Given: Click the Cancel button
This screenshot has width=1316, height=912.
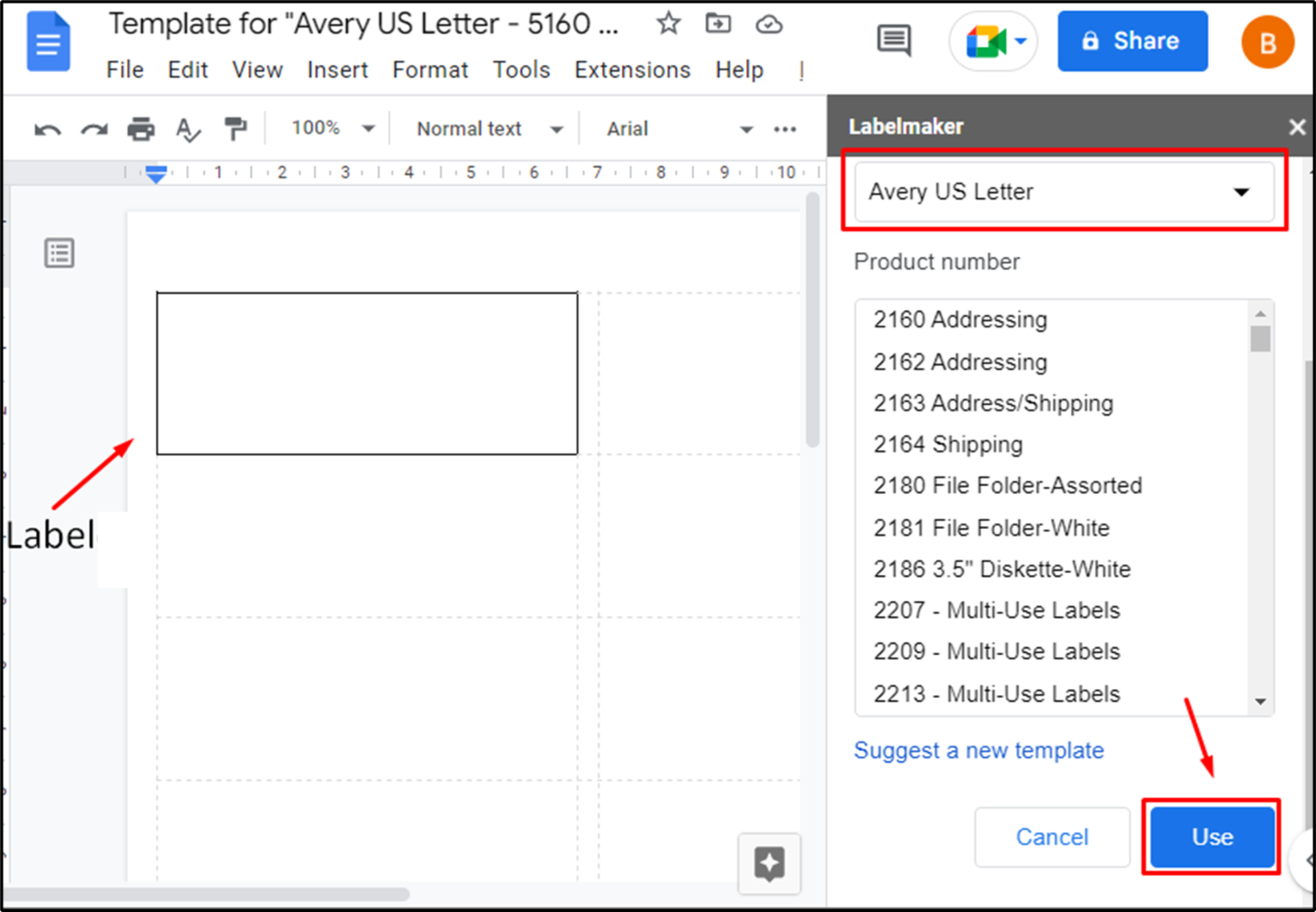Looking at the screenshot, I should pyautogui.click(x=1052, y=837).
